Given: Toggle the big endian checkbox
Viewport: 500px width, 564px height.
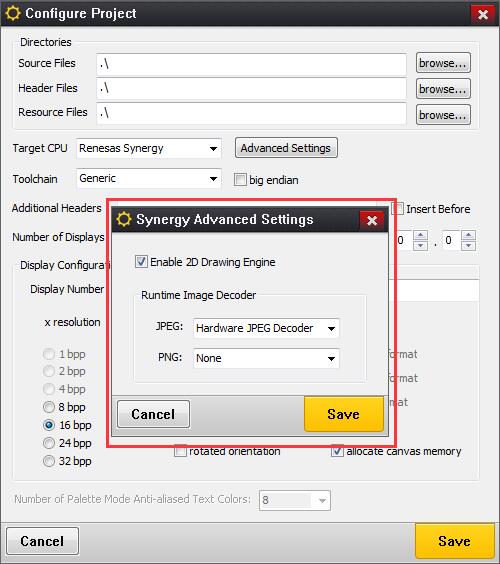Looking at the screenshot, I should coord(240,179).
